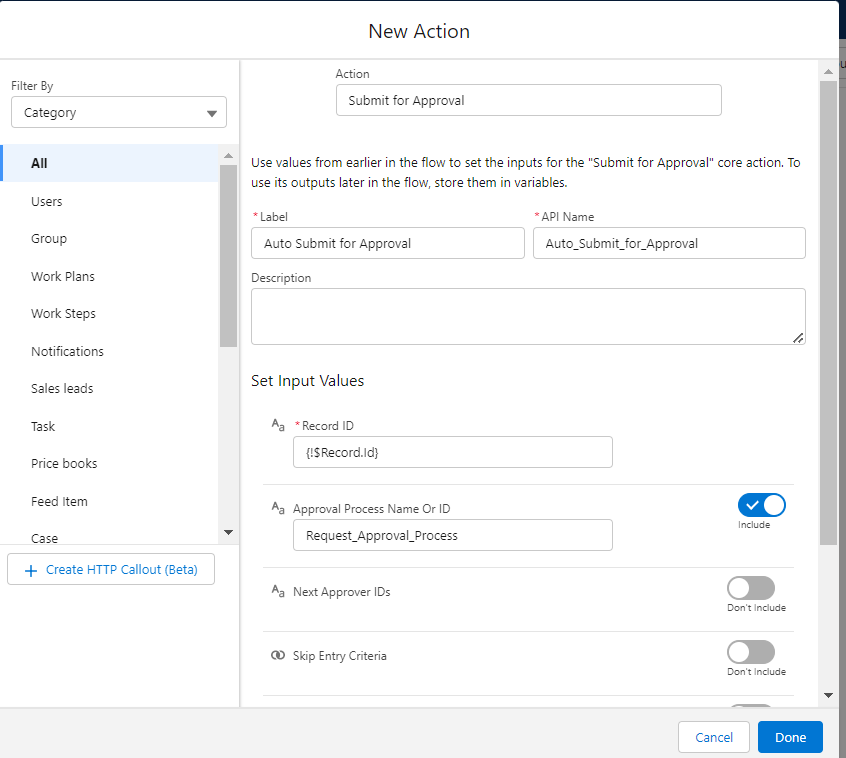Click the down arrow of the main panel scrollbar
The width and height of the screenshot is (846, 758).
pyautogui.click(x=828, y=694)
